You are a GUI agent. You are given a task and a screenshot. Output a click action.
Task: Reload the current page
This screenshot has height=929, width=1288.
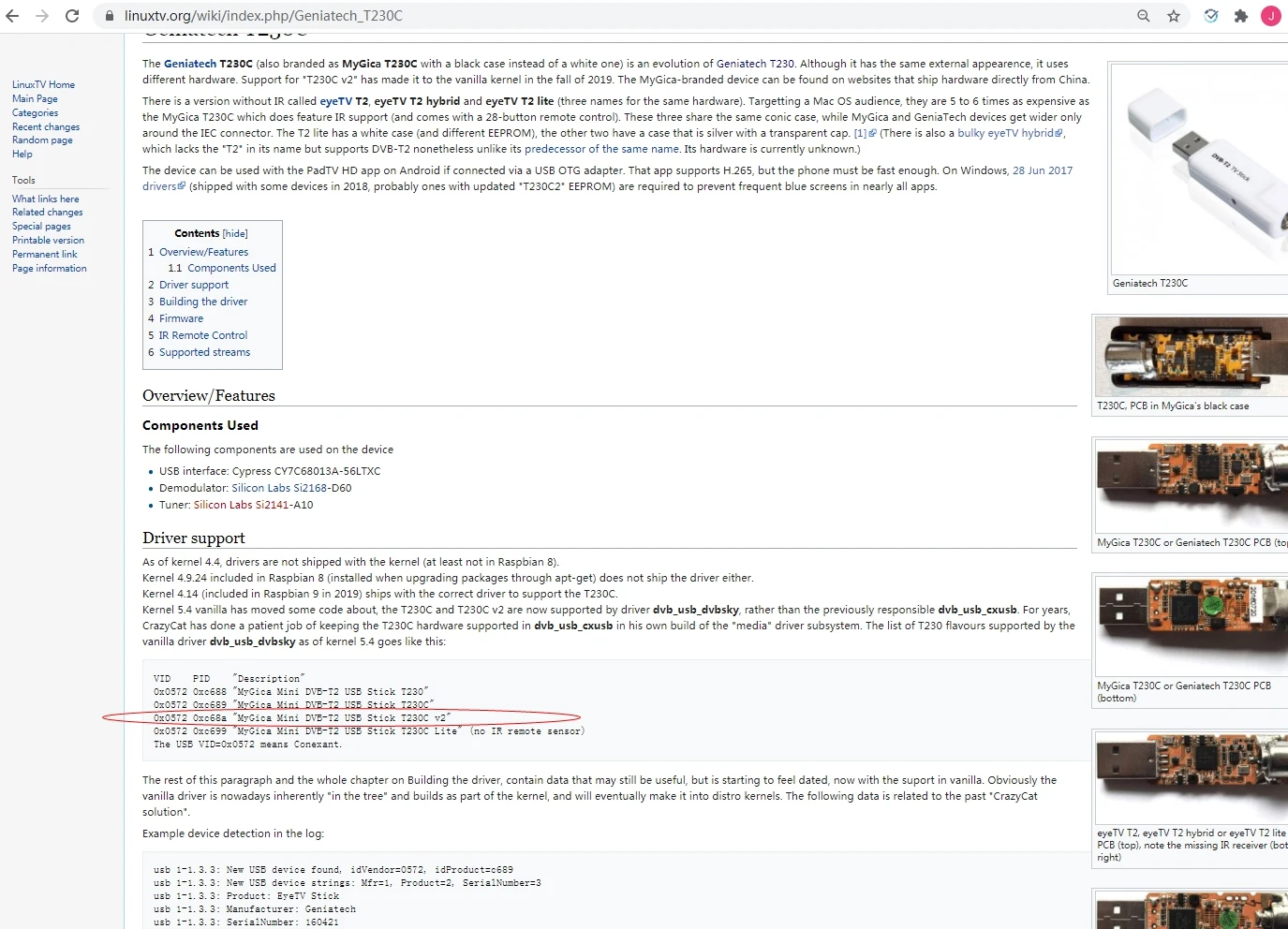coord(72,16)
